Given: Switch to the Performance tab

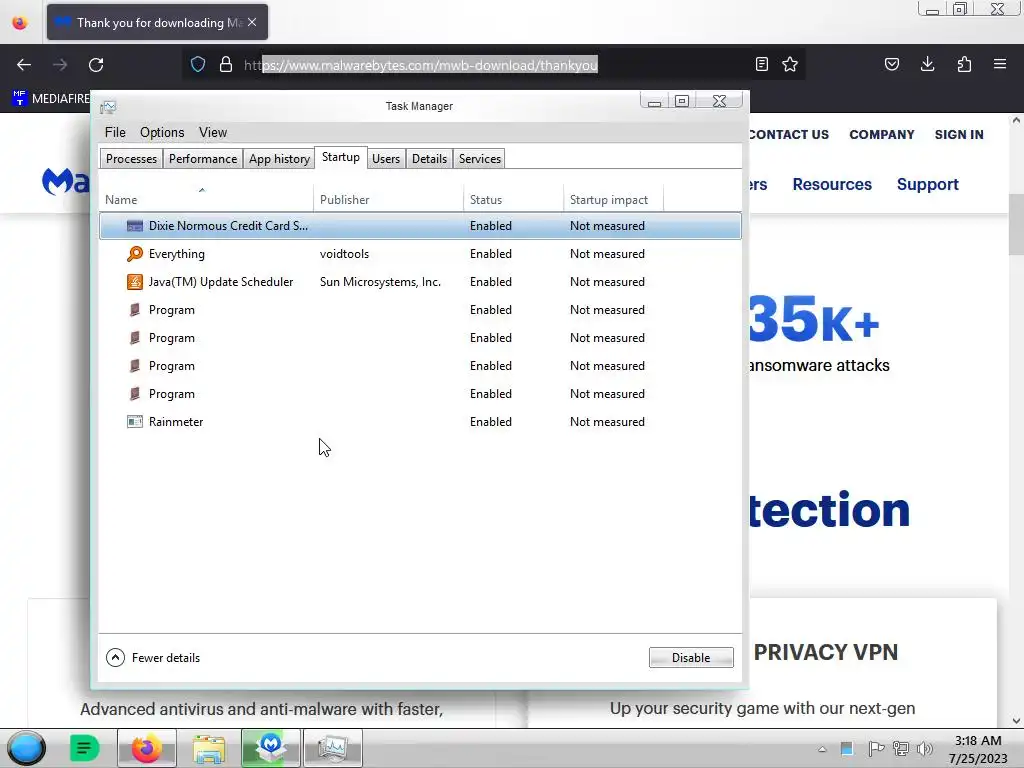Looking at the screenshot, I should [x=202, y=159].
